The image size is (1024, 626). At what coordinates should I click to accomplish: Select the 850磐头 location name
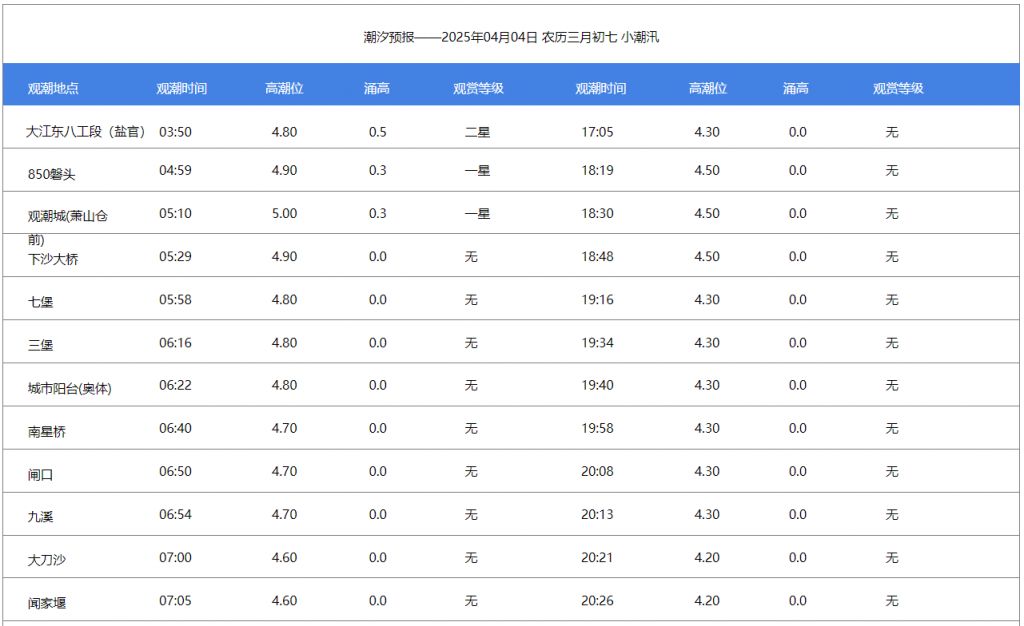click(52, 174)
